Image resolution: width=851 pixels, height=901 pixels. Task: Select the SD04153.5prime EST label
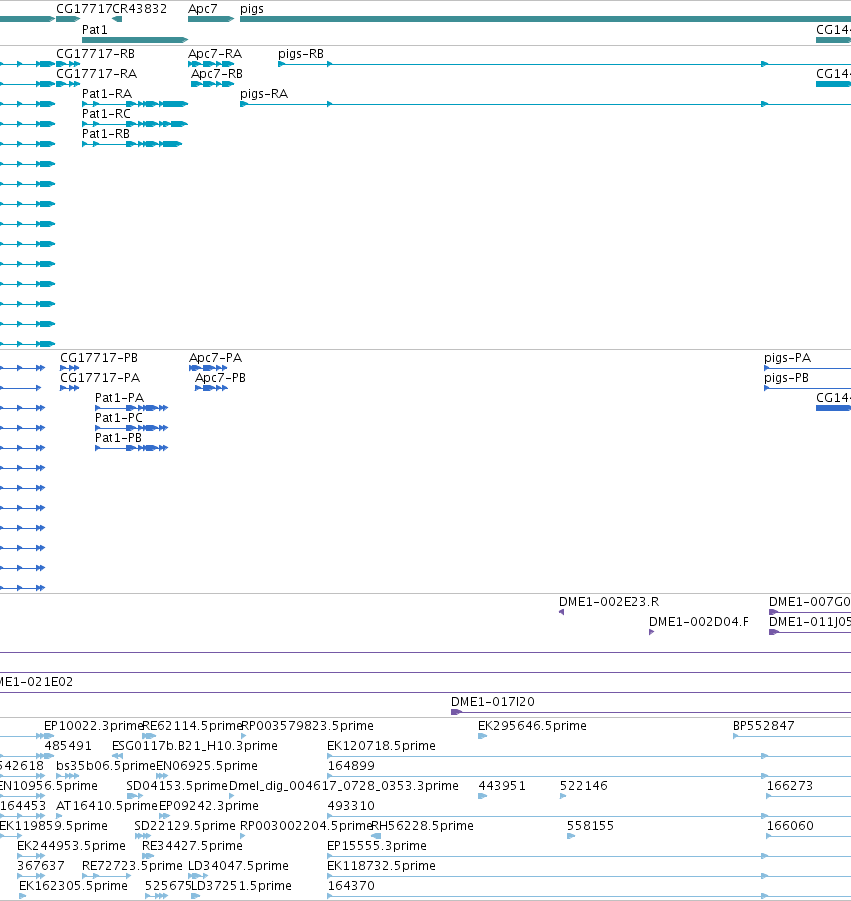(177, 786)
